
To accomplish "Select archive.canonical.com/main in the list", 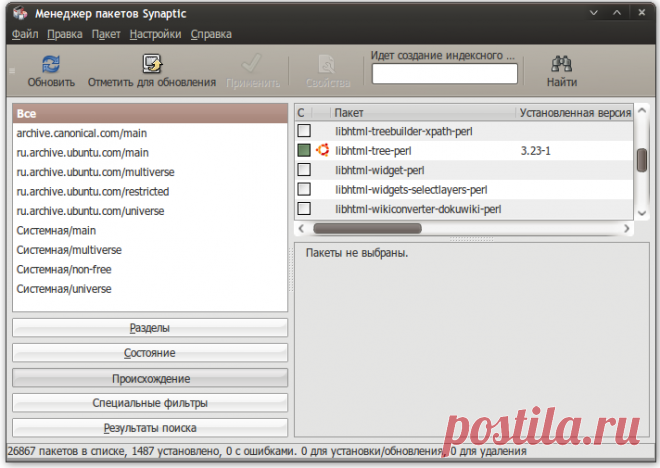I will click(150, 133).
